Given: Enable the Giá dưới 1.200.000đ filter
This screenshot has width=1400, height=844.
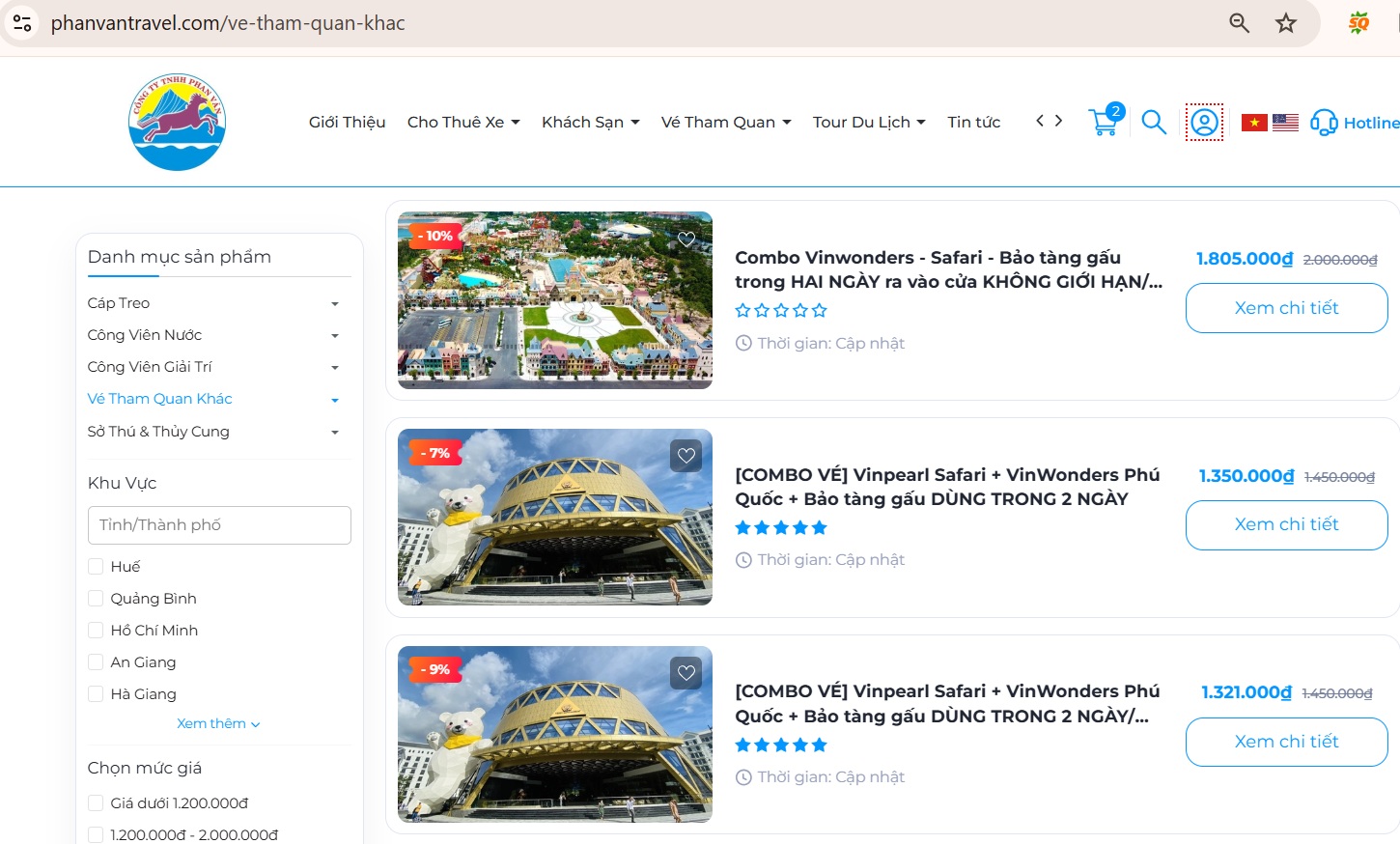Looking at the screenshot, I should 96,803.
